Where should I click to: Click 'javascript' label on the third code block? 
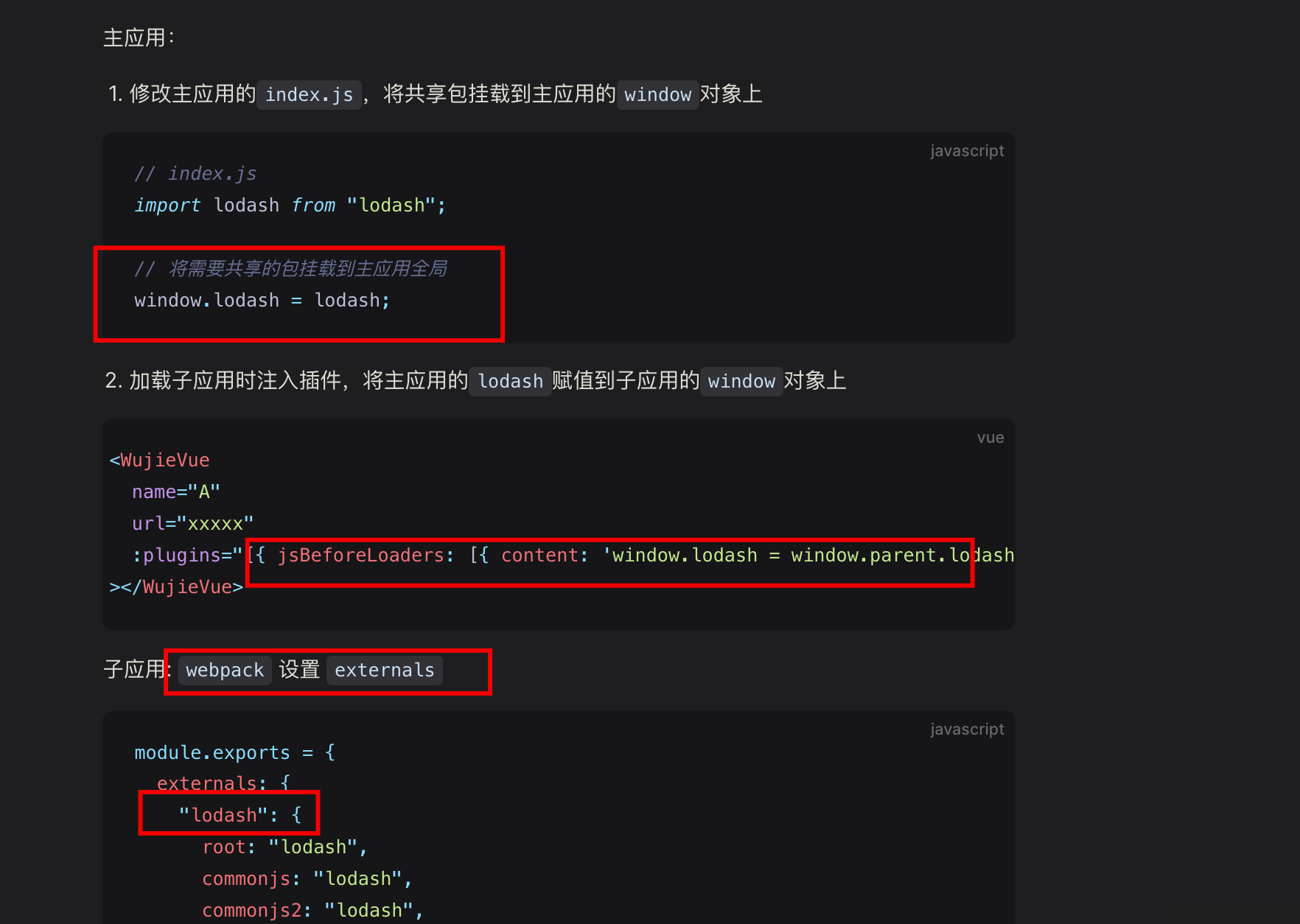(x=967, y=729)
